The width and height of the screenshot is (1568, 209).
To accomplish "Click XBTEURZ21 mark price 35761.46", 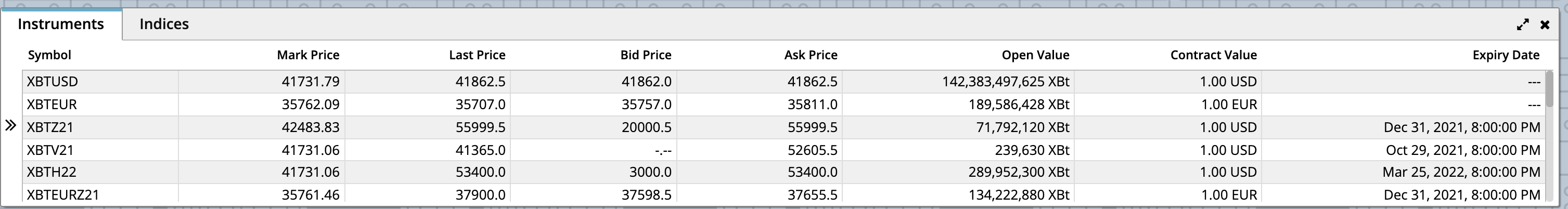I will click(311, 194).
